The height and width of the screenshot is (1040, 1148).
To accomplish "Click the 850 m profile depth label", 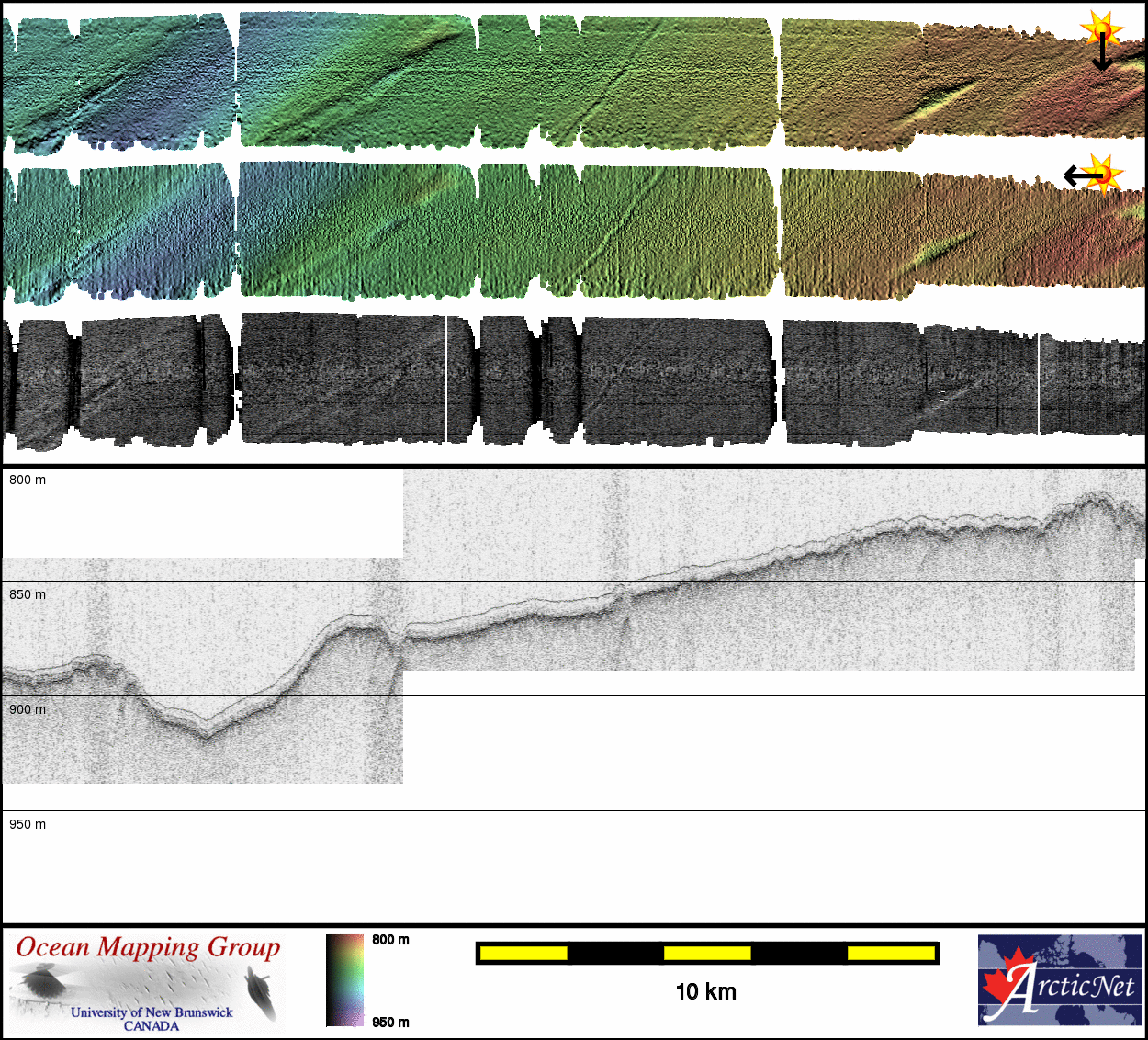I will click(x=28, y=594).
